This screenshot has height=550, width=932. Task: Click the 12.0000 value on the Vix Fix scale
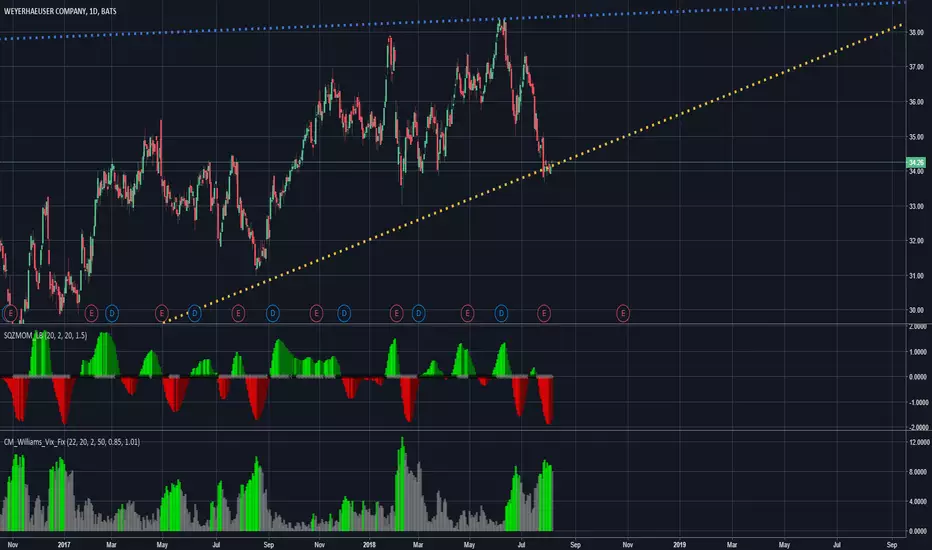[919, 442]
